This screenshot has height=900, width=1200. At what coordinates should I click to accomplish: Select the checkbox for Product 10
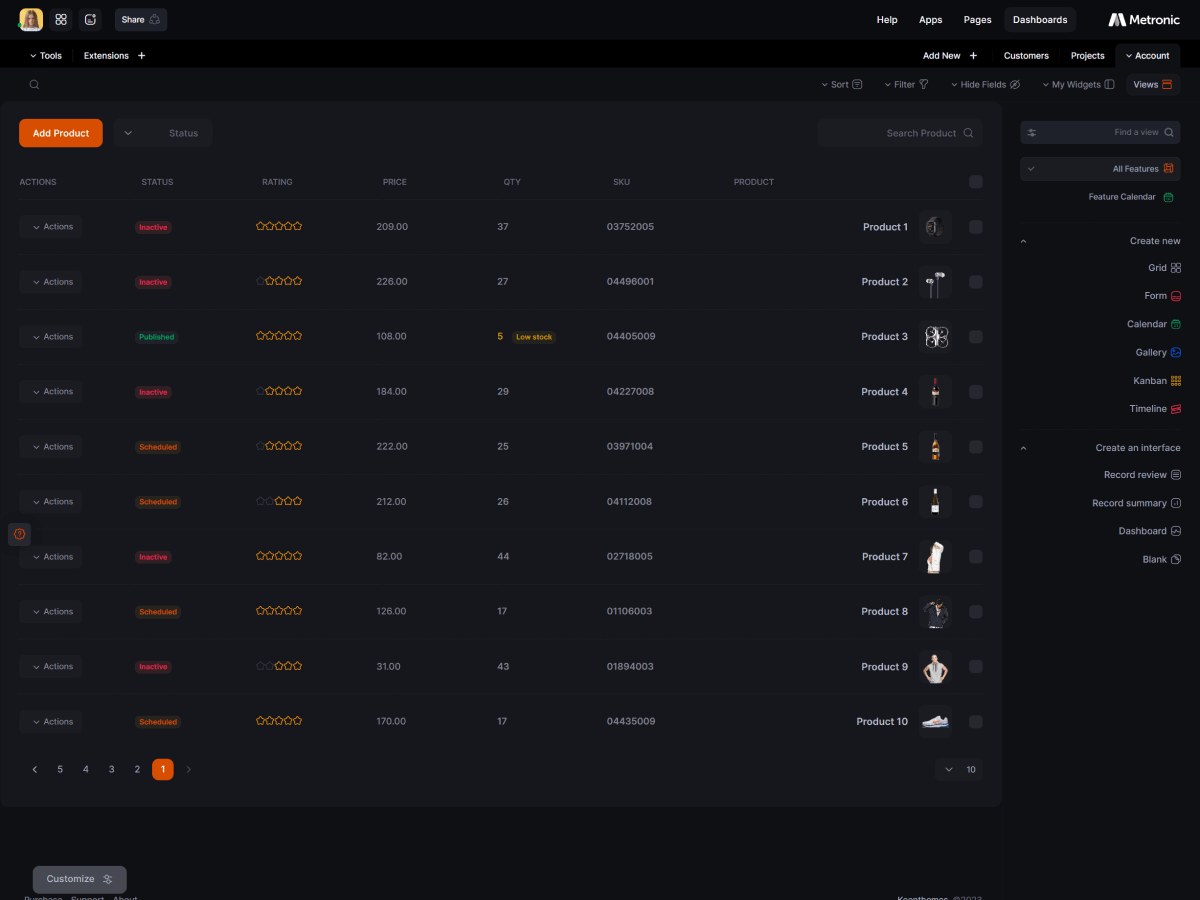tap(976, 722)
